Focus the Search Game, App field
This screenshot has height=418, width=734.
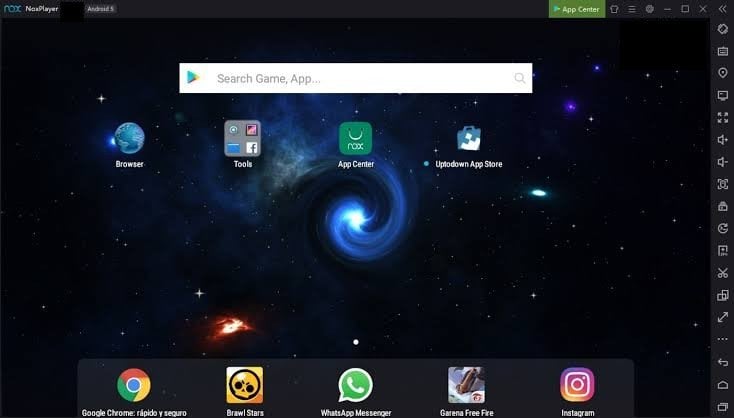point(356,78)
